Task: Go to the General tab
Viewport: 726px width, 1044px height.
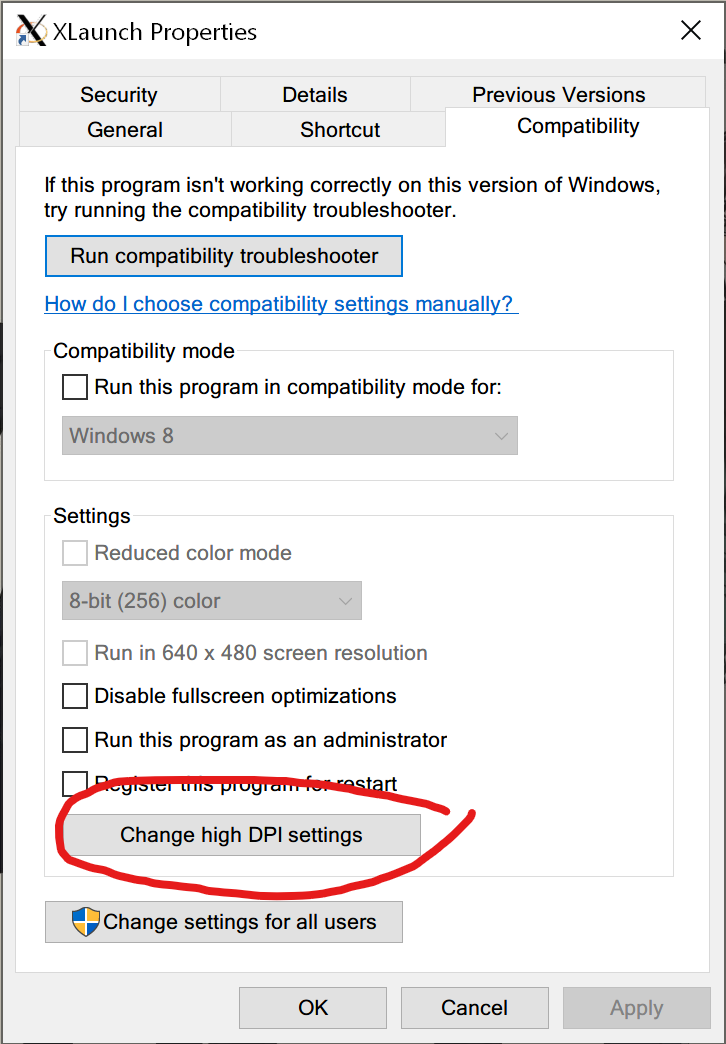Action: (125, 130)
